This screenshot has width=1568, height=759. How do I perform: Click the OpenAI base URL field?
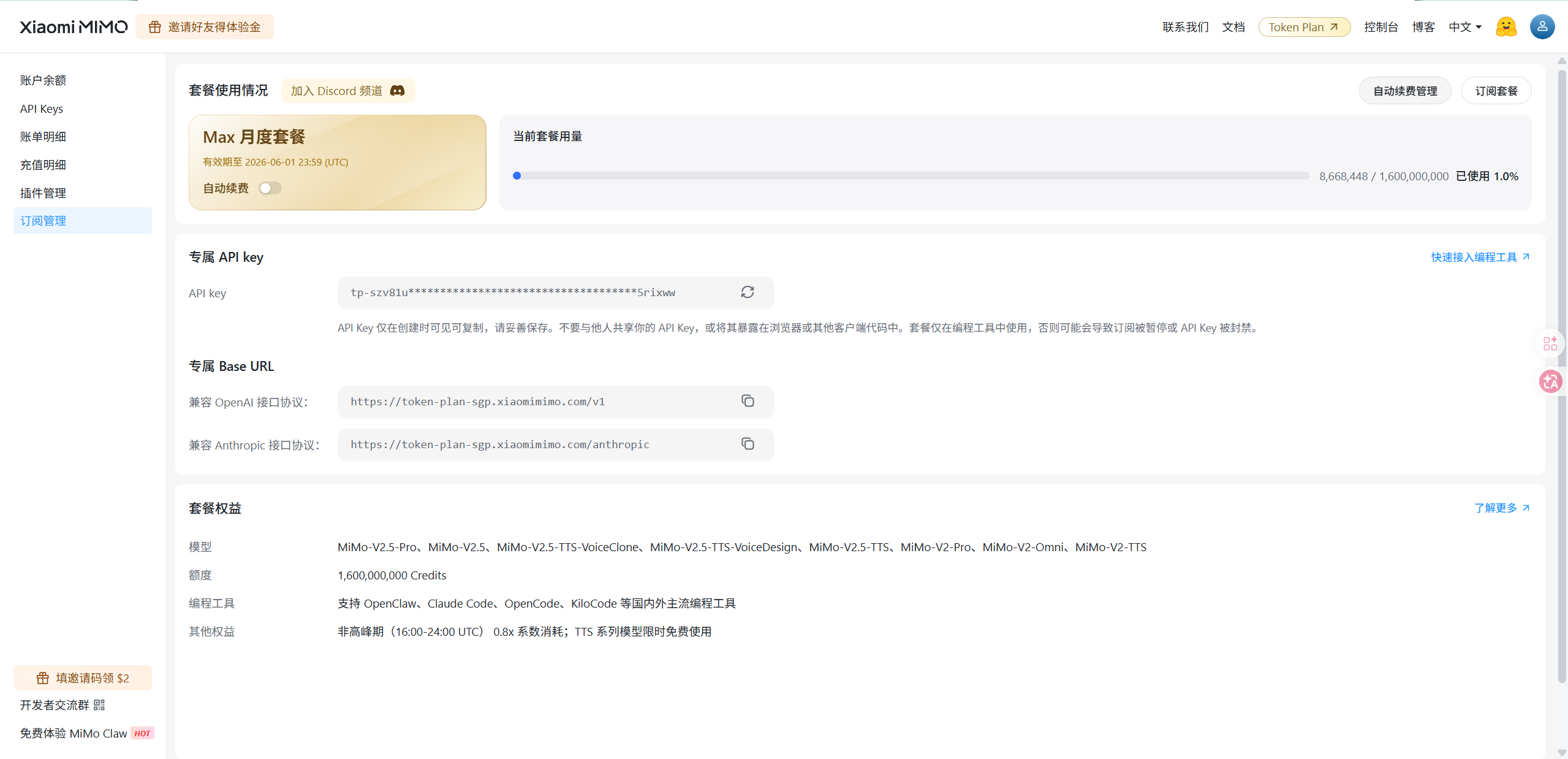point(556,402)
